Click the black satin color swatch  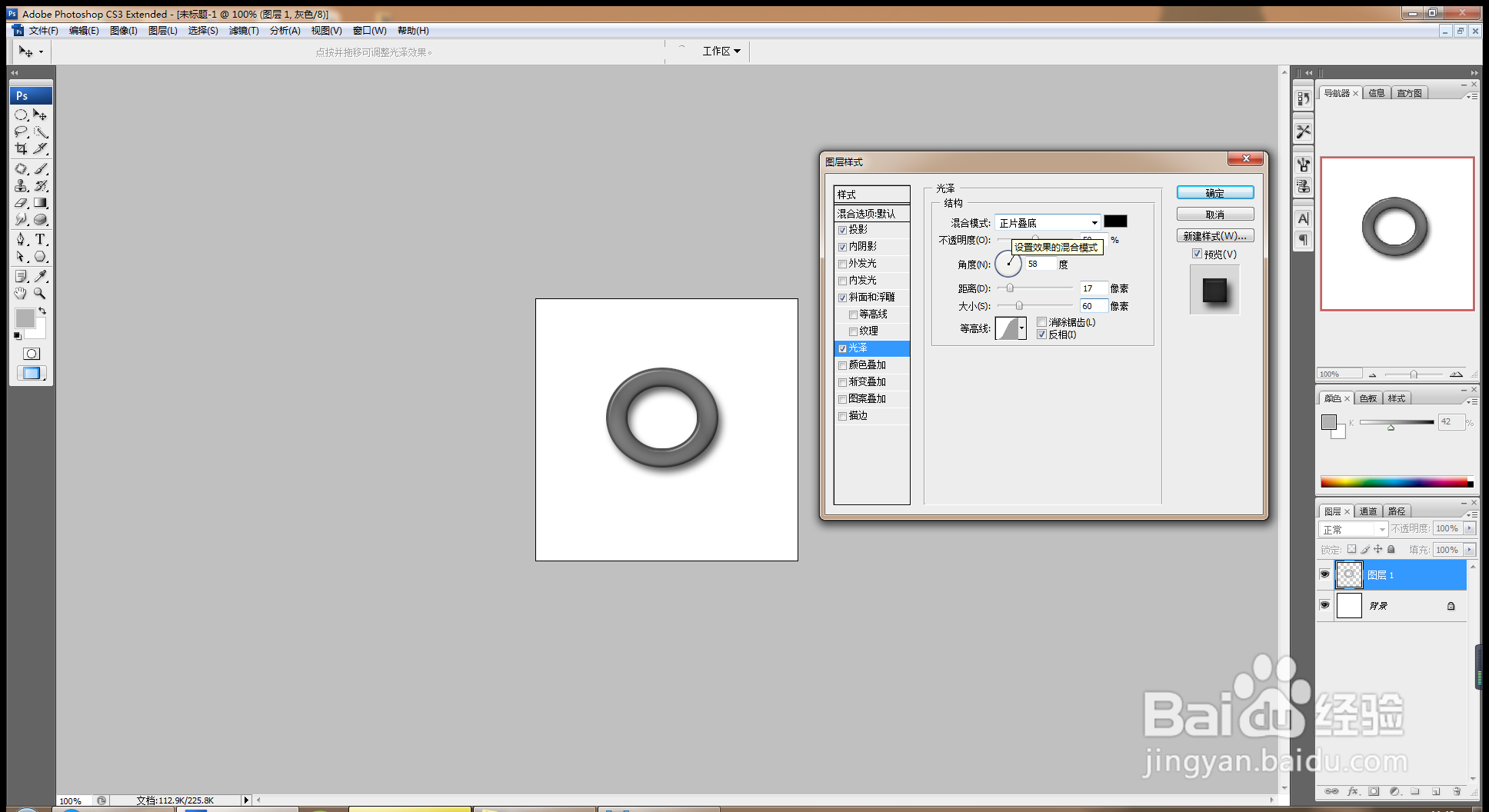point(1115,221)
